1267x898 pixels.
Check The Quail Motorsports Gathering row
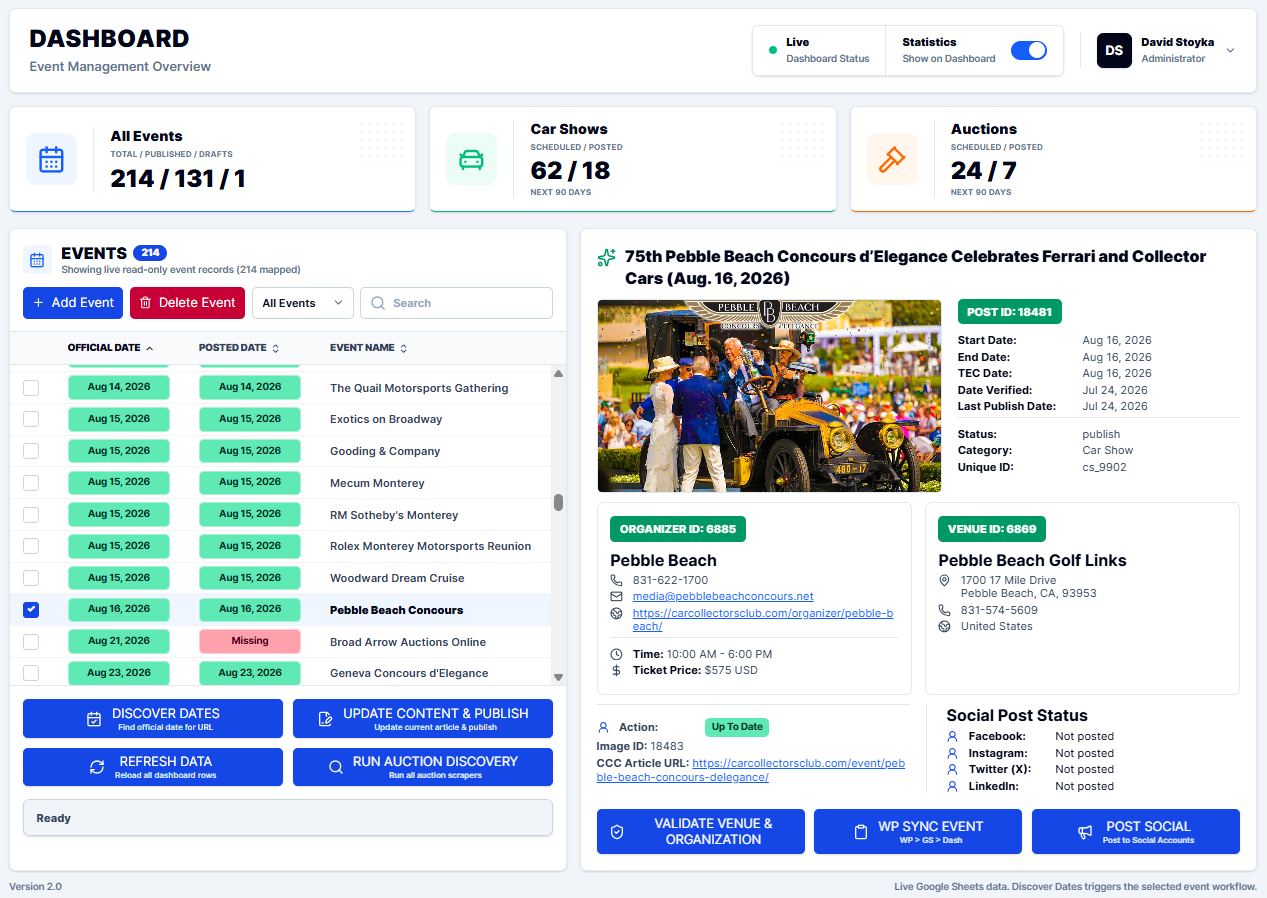tap(31, 387)
